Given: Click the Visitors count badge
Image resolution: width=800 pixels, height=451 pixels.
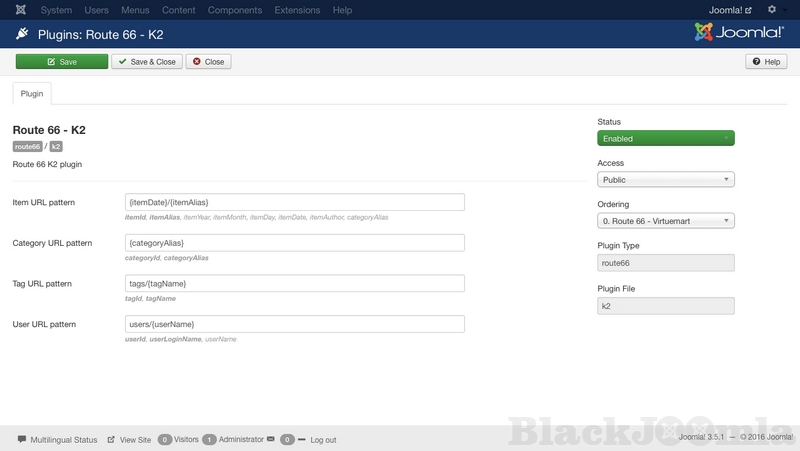Looking at the screenshot, I should 165,440.
